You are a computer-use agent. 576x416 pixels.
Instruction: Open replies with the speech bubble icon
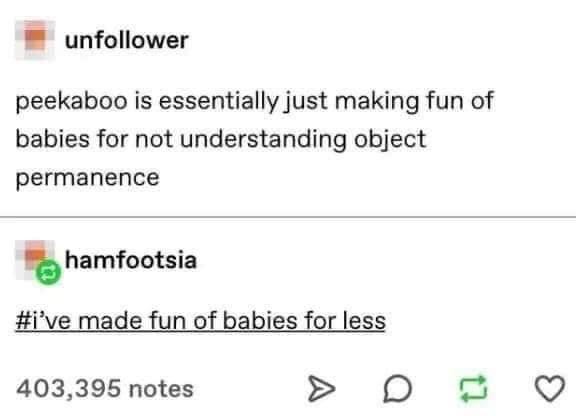(x=397, y=388)
